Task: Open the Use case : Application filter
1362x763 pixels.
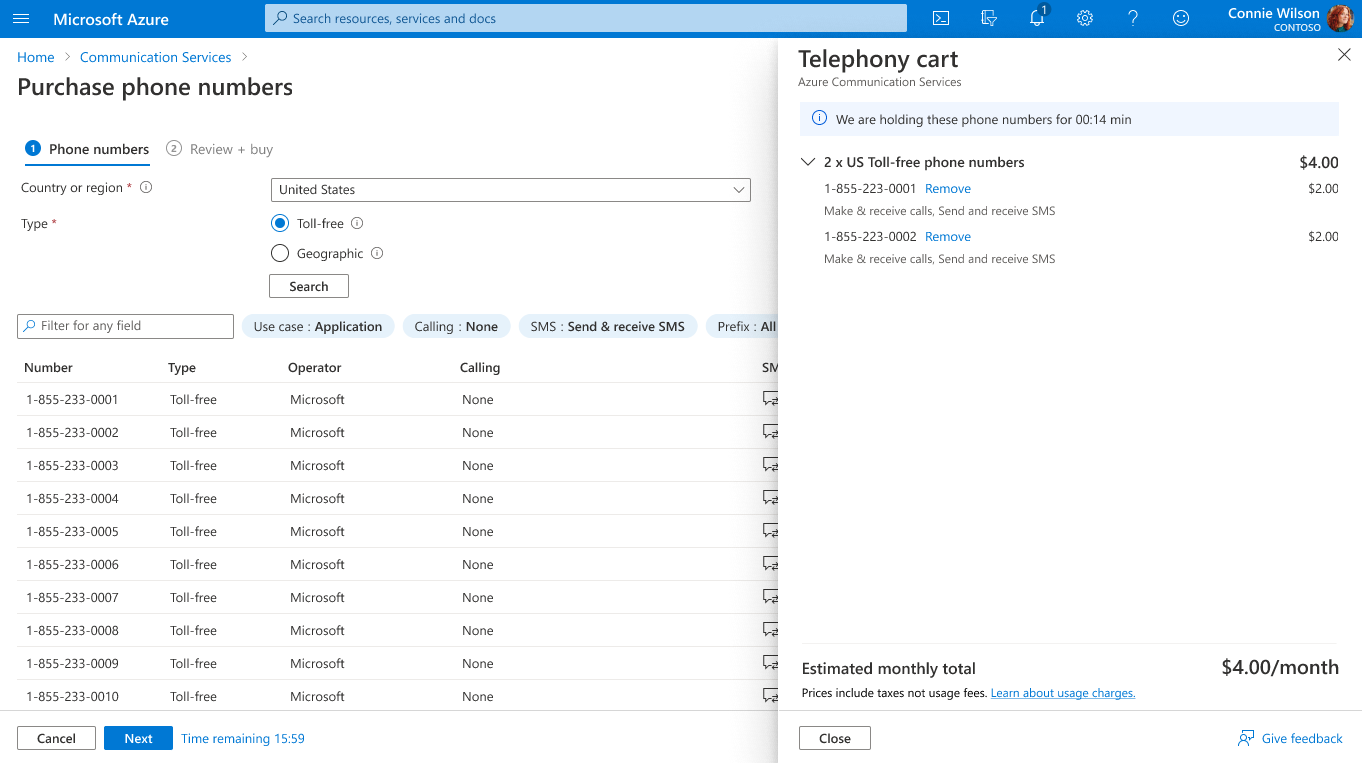Action: click(318, 327)
